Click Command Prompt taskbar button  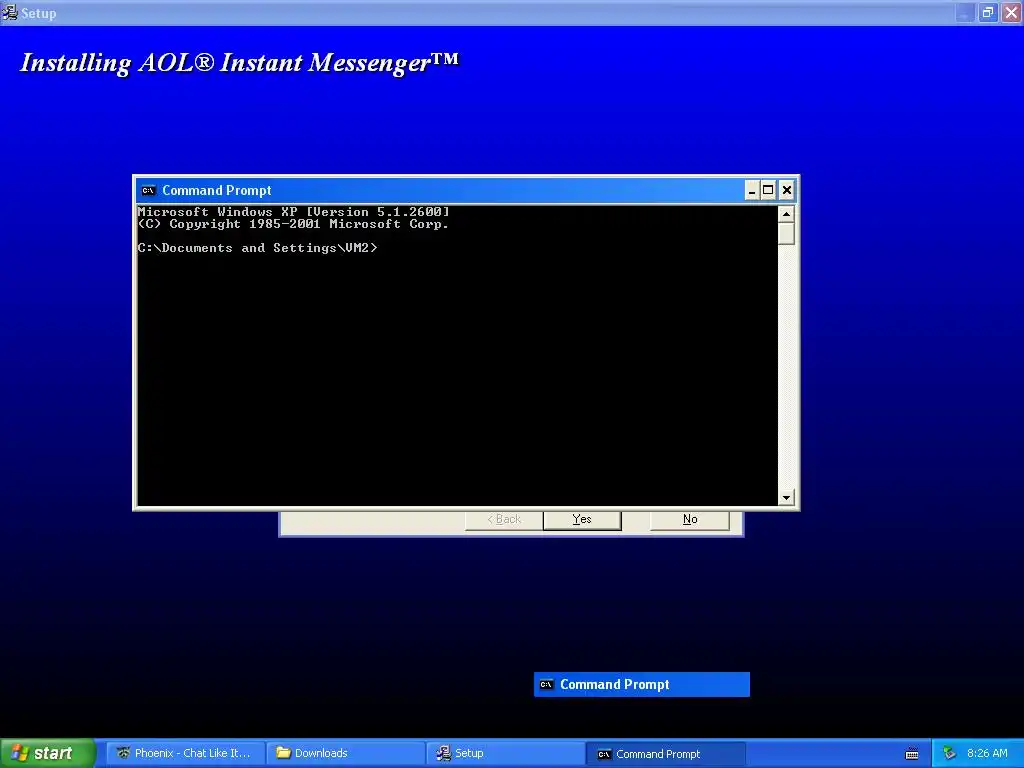(665, 754)
